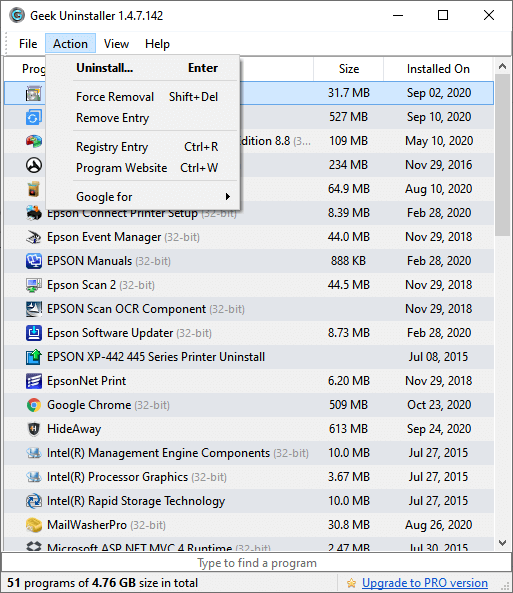Open Program Website from the menu

click(x=143, y=168)
